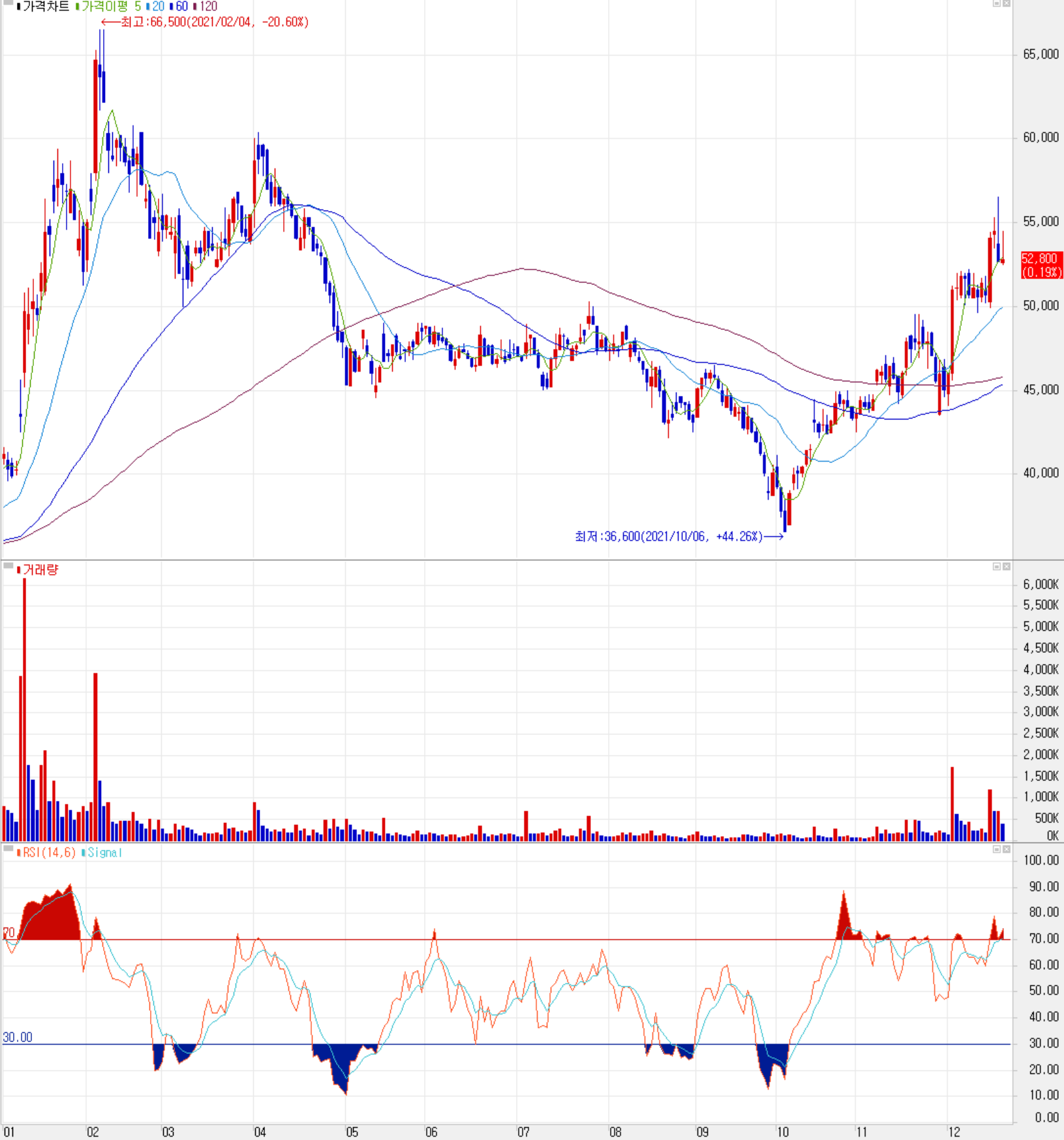Click the RSI 30.00 oversold level label
1064x1140 pixels.
coord(18,1037)
